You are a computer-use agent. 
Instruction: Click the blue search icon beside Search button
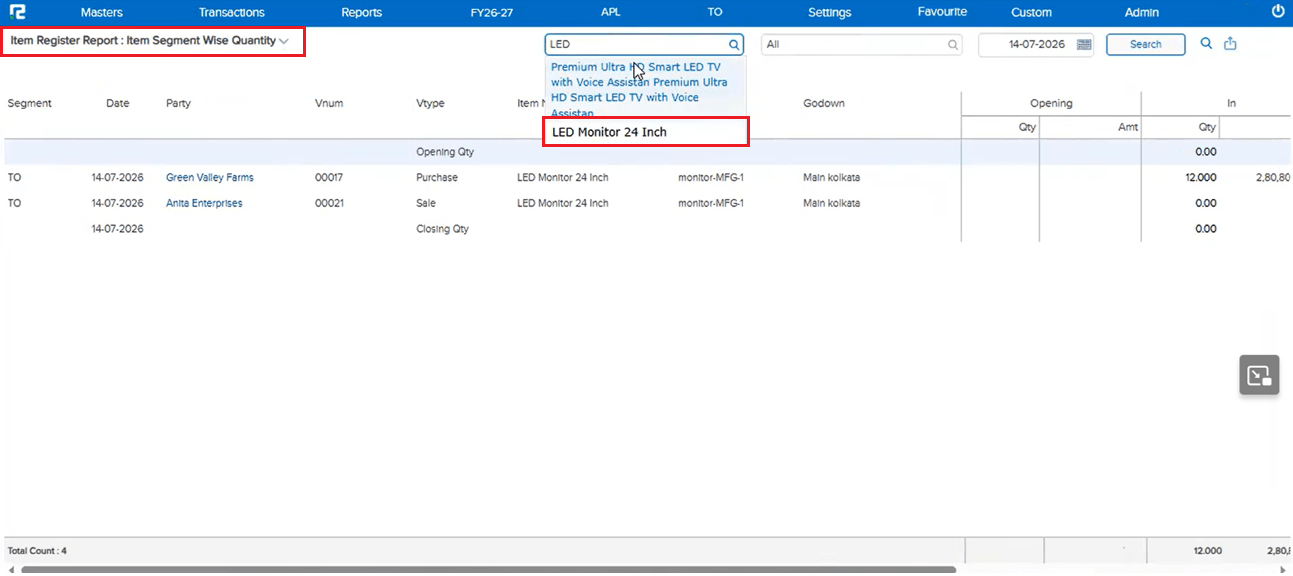[1206, 44]
